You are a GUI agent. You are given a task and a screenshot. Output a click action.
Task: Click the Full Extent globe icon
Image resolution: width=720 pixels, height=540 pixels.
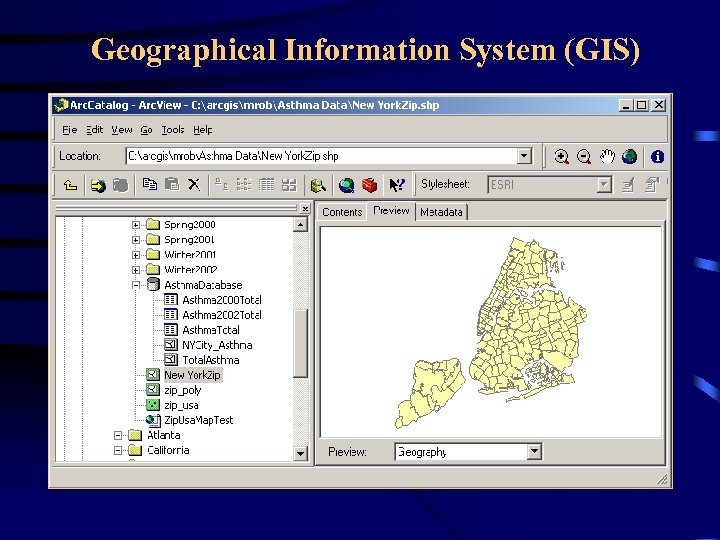coord(629,157)
